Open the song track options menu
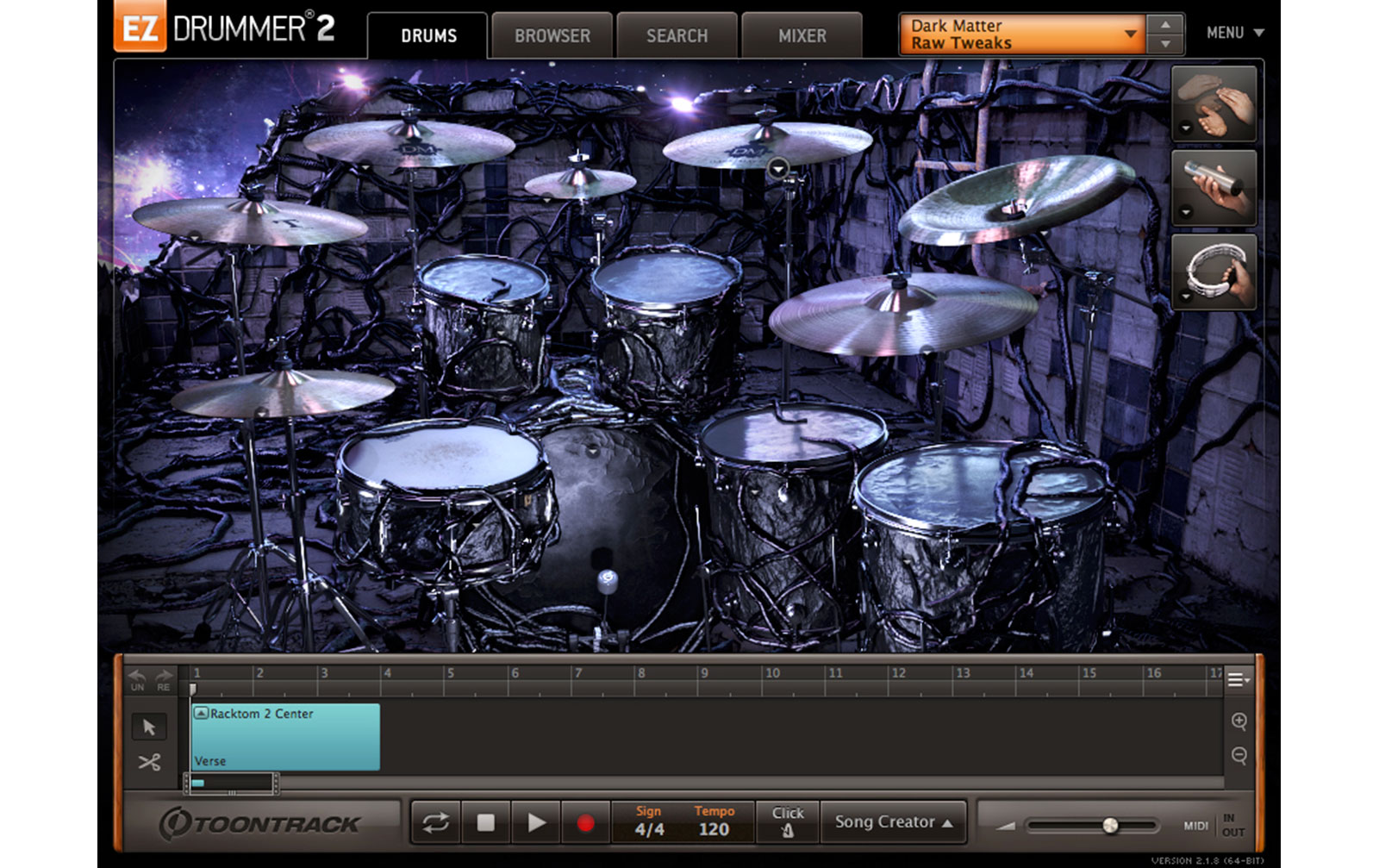Viewport: 1379px width, 868px height. pos(1238,680)
